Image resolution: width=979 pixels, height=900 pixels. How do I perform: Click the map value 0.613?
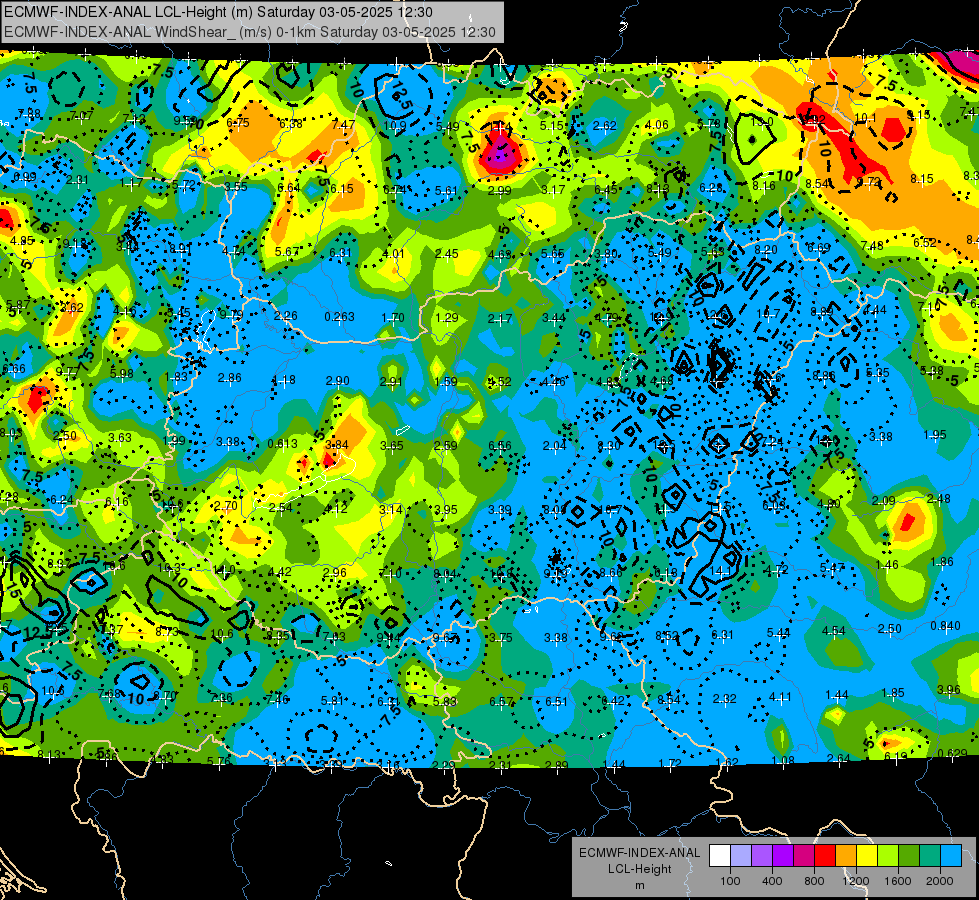pos(282,443)
